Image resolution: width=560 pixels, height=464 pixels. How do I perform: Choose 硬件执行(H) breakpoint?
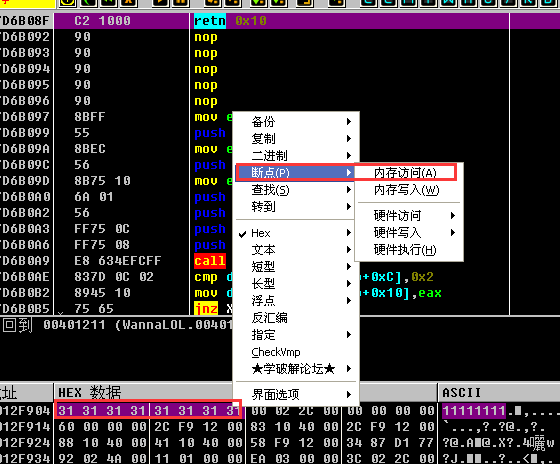[x=409, y=250]
